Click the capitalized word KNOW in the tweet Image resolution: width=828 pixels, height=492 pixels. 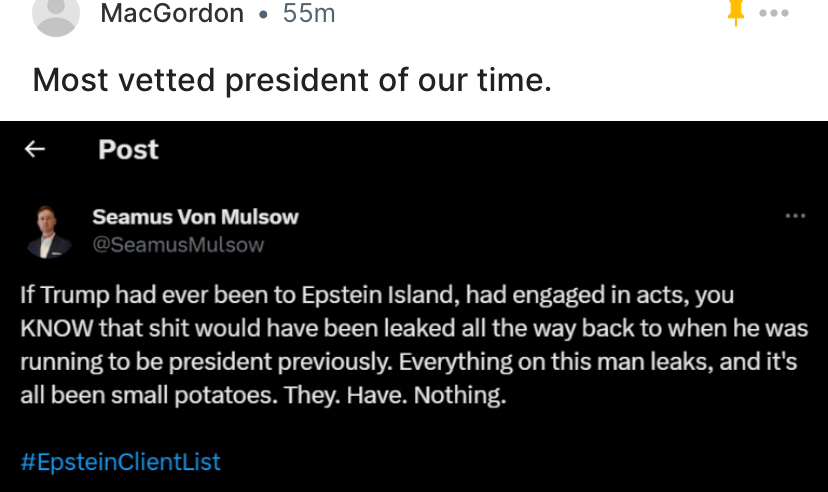53,329
